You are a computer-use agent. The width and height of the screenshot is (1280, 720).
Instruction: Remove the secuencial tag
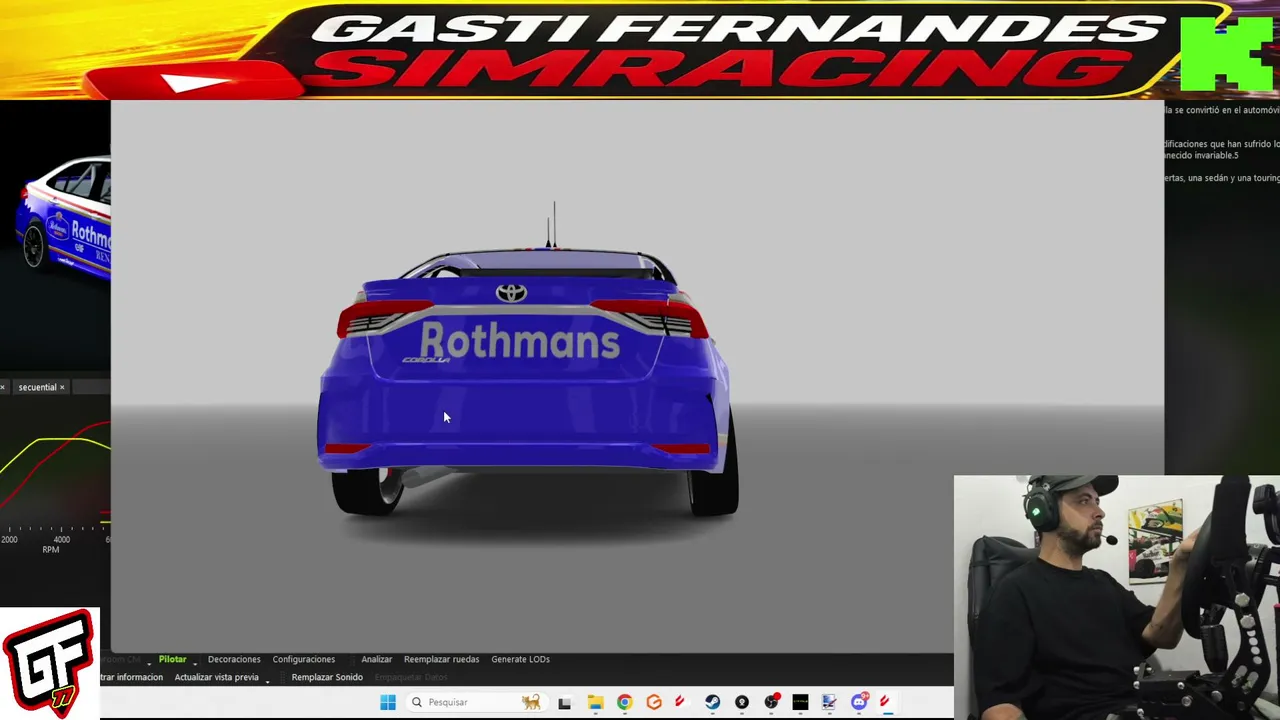(62, 387)
